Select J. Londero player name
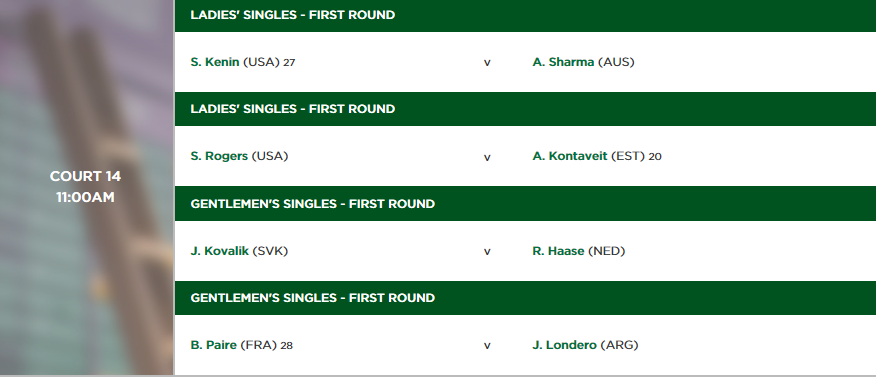This screenshot has height=377, width=876. (564, 345)
